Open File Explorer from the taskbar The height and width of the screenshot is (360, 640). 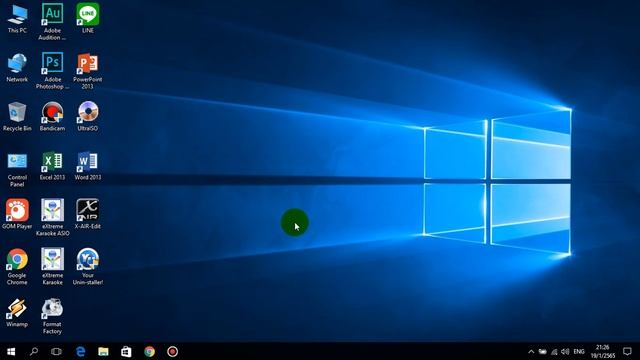coord(103,351)
